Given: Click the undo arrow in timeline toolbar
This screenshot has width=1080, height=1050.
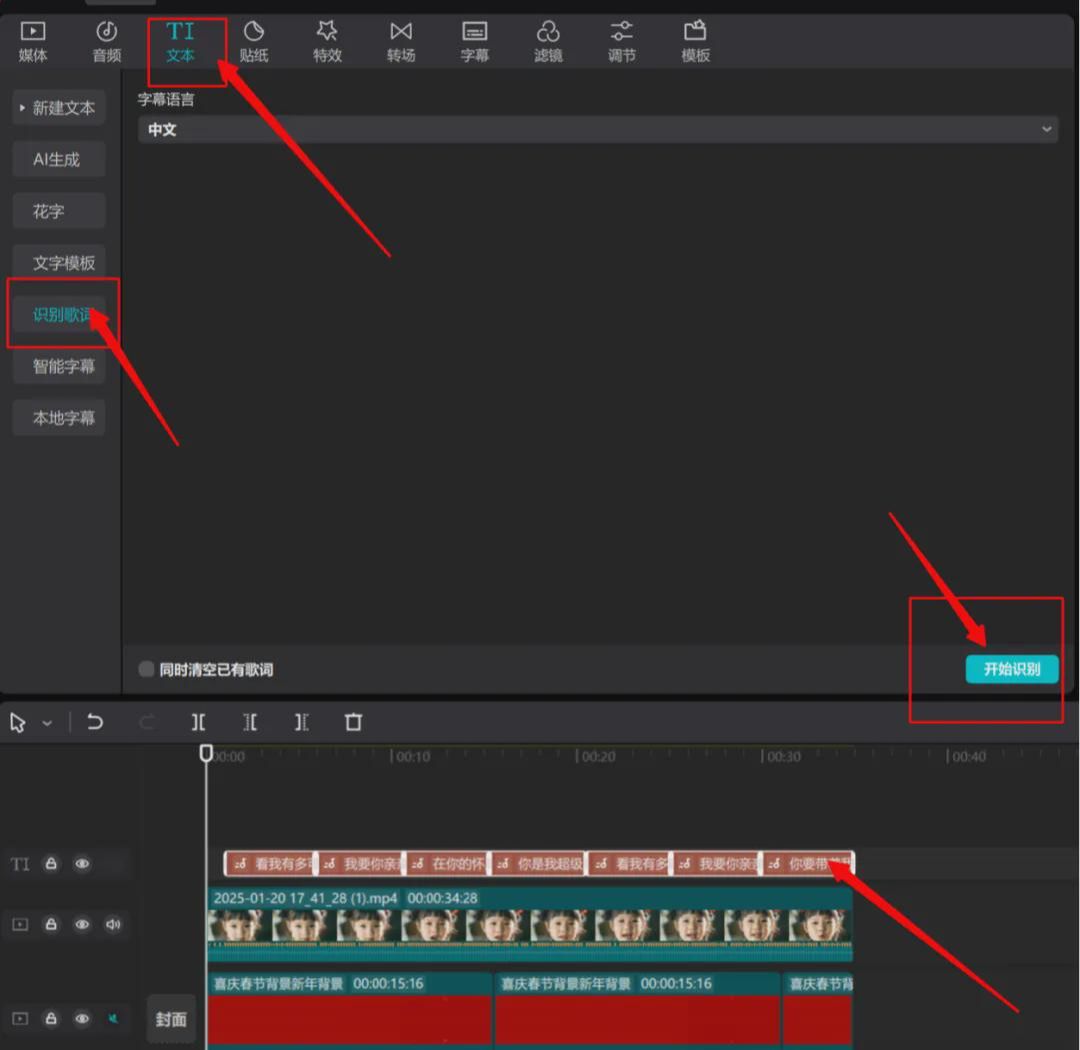Looking at the screenshot, I should tap(95, 722).
